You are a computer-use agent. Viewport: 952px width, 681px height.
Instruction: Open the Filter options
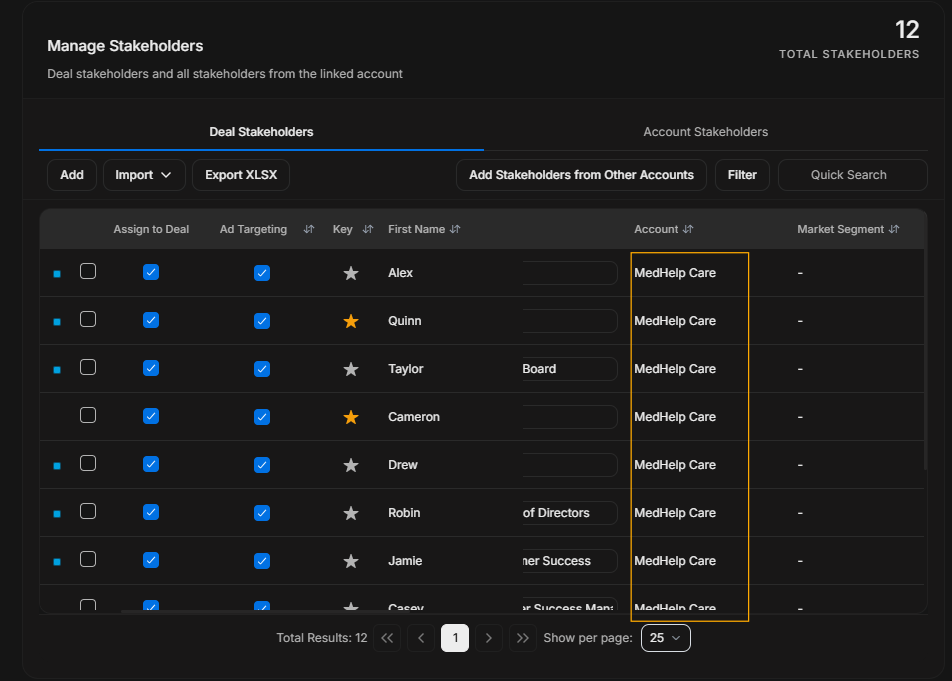742,175
